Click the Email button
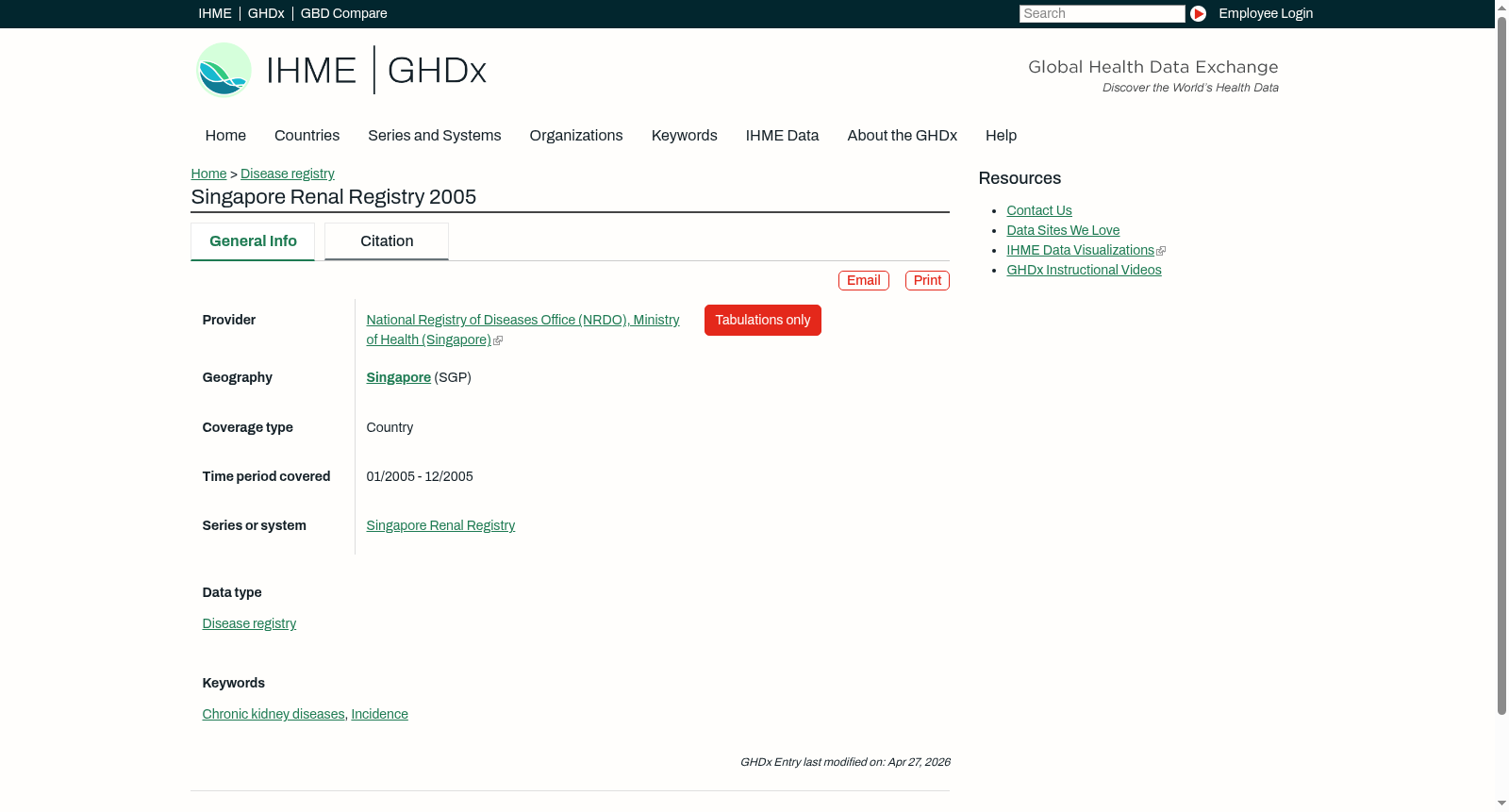This screenshot has height=812, width=1509. [864, 281]
